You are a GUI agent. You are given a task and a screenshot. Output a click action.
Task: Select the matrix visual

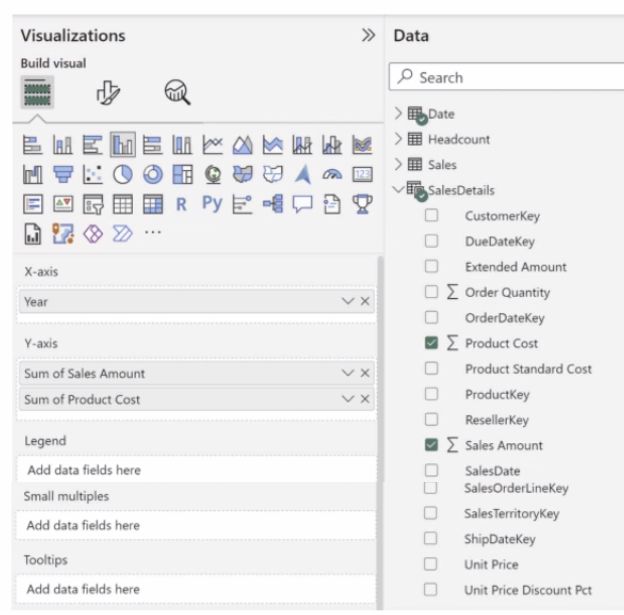coord(153,204)
